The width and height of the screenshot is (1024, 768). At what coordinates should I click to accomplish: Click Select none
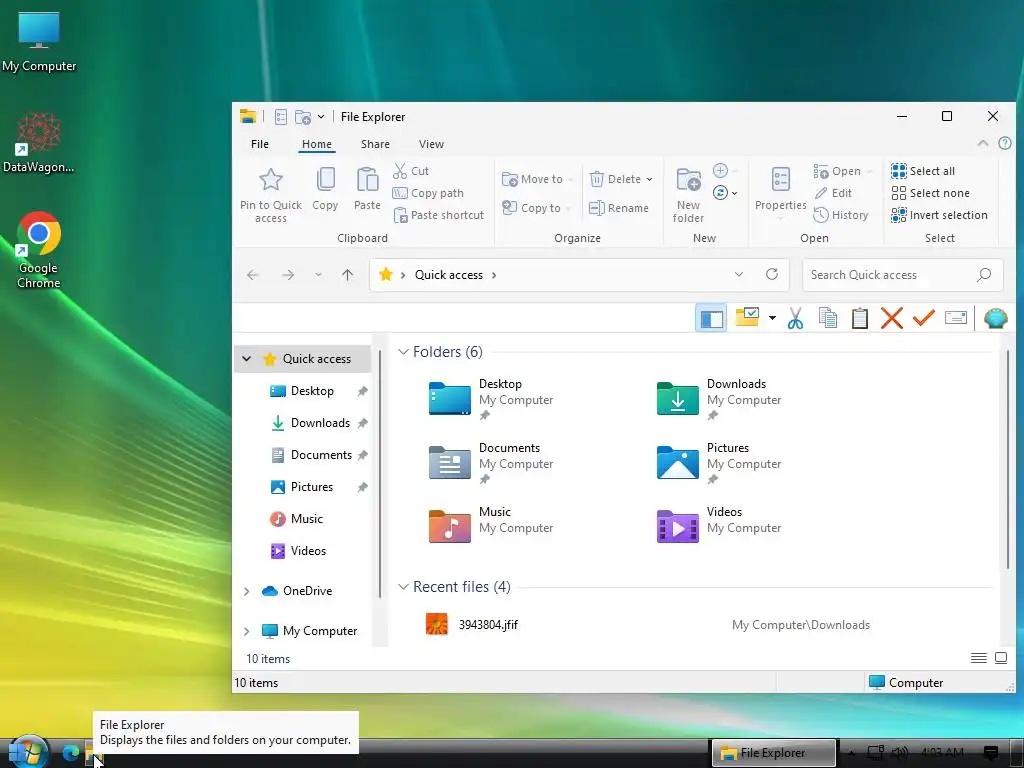pyautogui.click(x=930, y=193)
